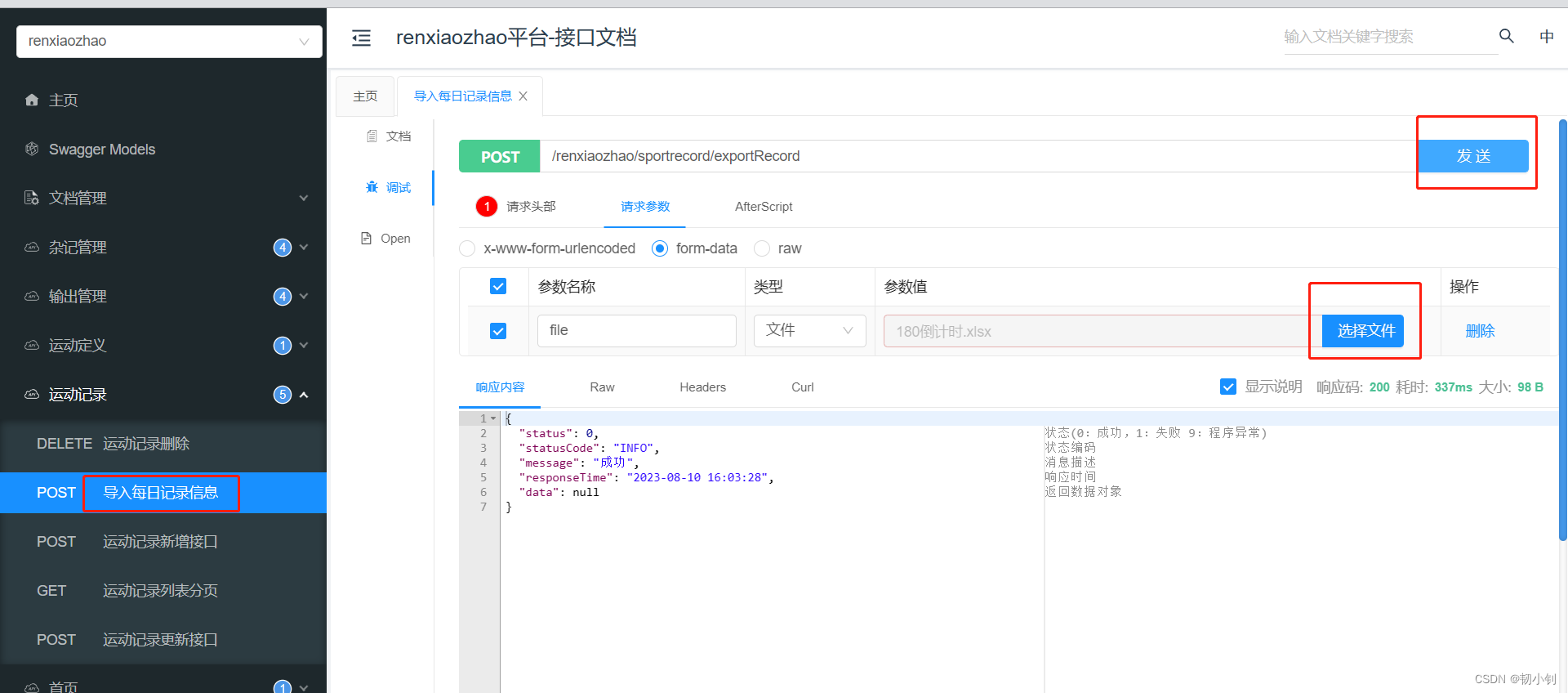Open GET 运动记录列表分页 API

[x=163, y=591]
